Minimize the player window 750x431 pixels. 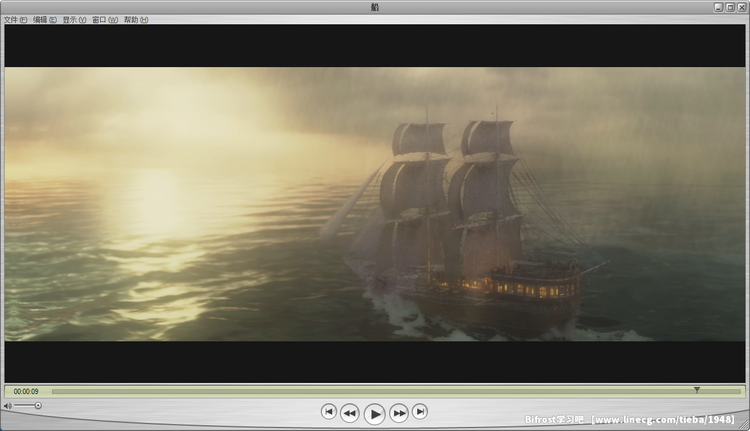[x=719, y=7]
